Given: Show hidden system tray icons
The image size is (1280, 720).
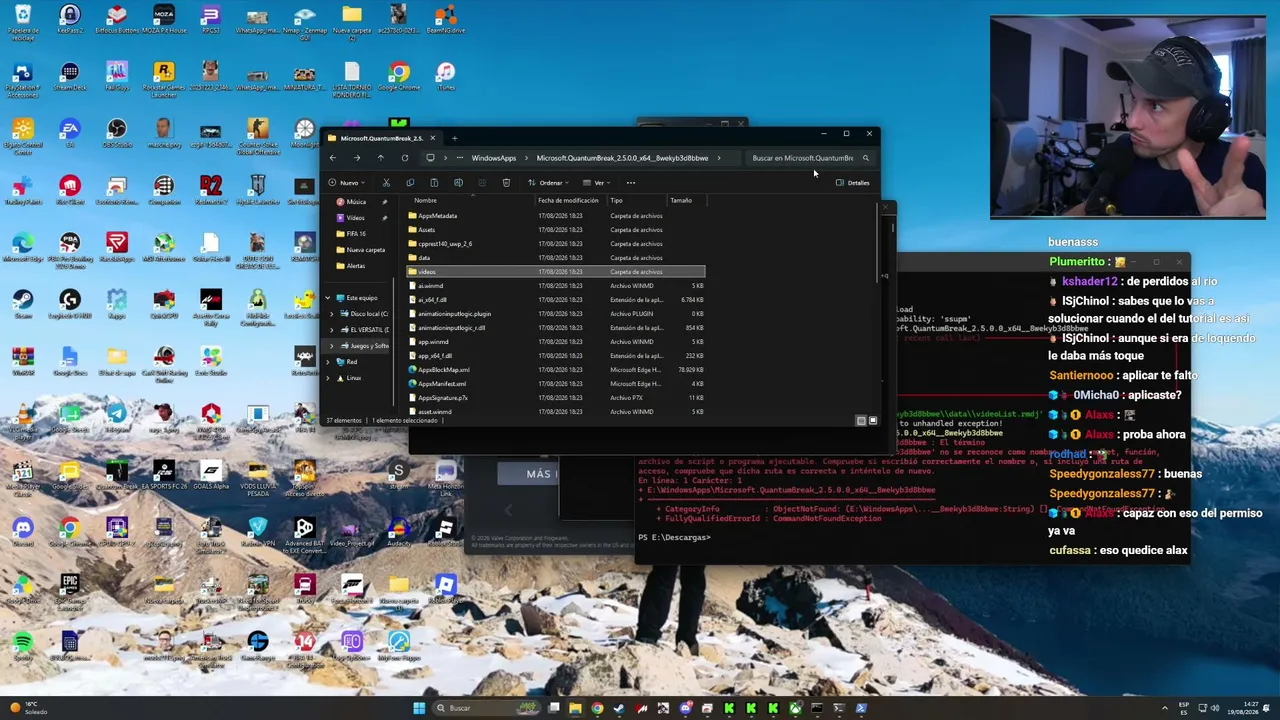Looking at the screenshot, I should (1164, 708).
